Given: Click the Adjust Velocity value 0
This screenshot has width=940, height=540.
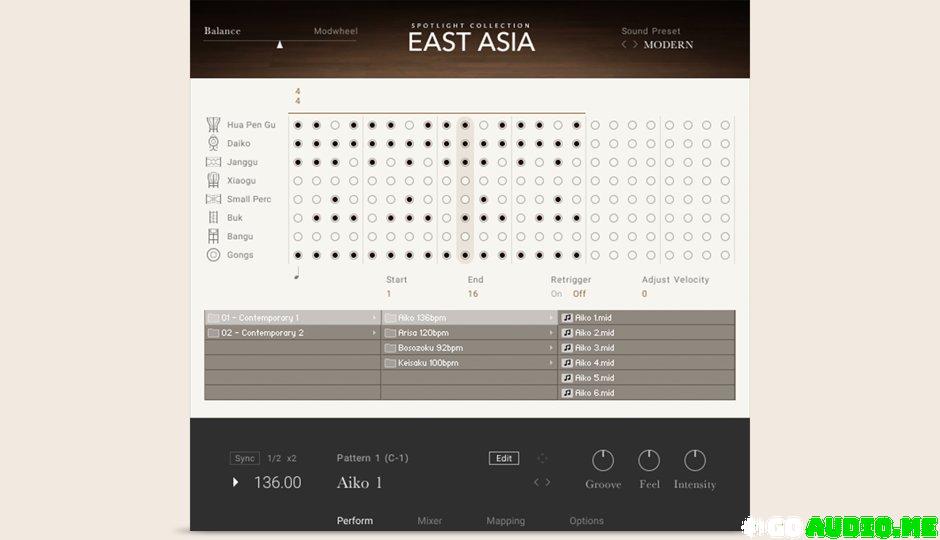Looking at the screenshot, I should pos(644,294).
